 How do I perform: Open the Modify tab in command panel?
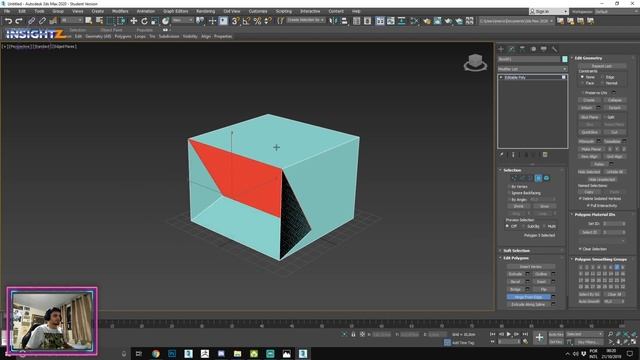511,49
